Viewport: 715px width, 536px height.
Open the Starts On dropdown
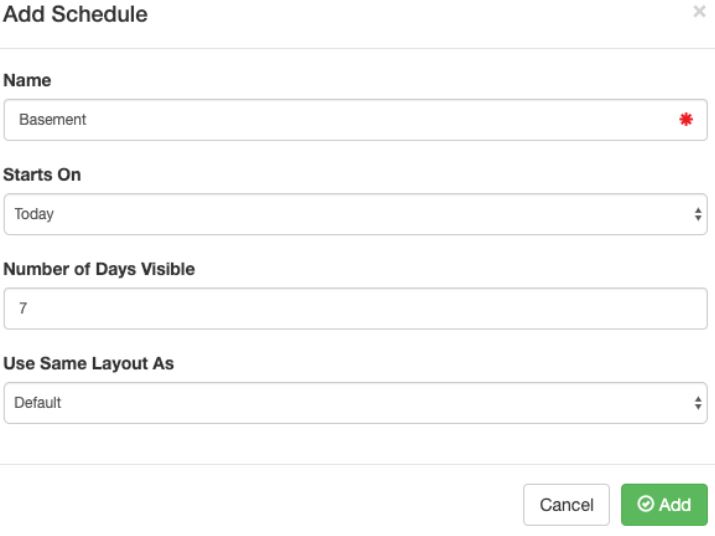pyautogui.click(x=355, y=214)
